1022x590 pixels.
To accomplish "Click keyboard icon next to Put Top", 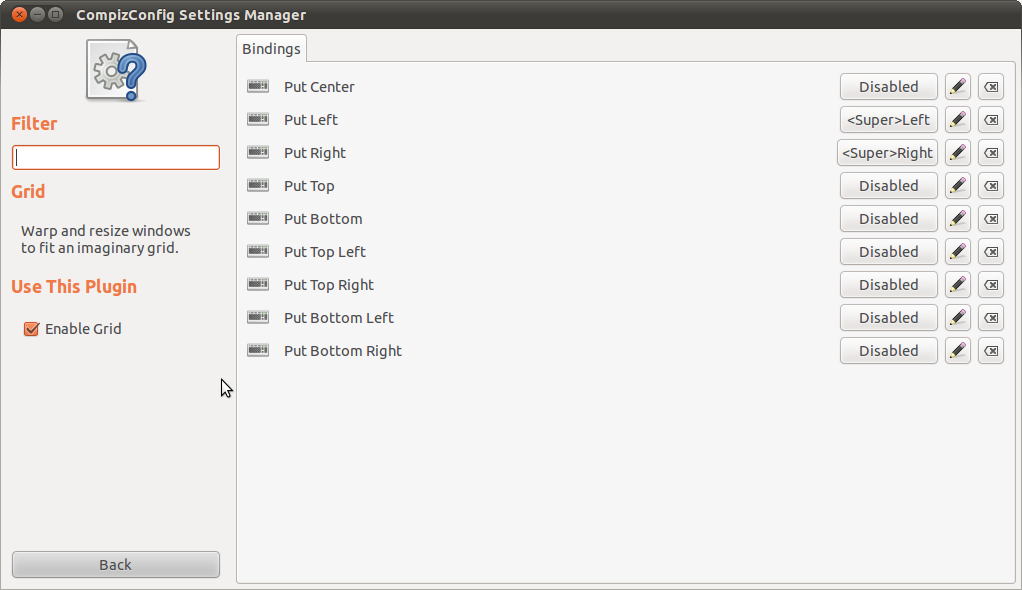I will coord(258,185).
